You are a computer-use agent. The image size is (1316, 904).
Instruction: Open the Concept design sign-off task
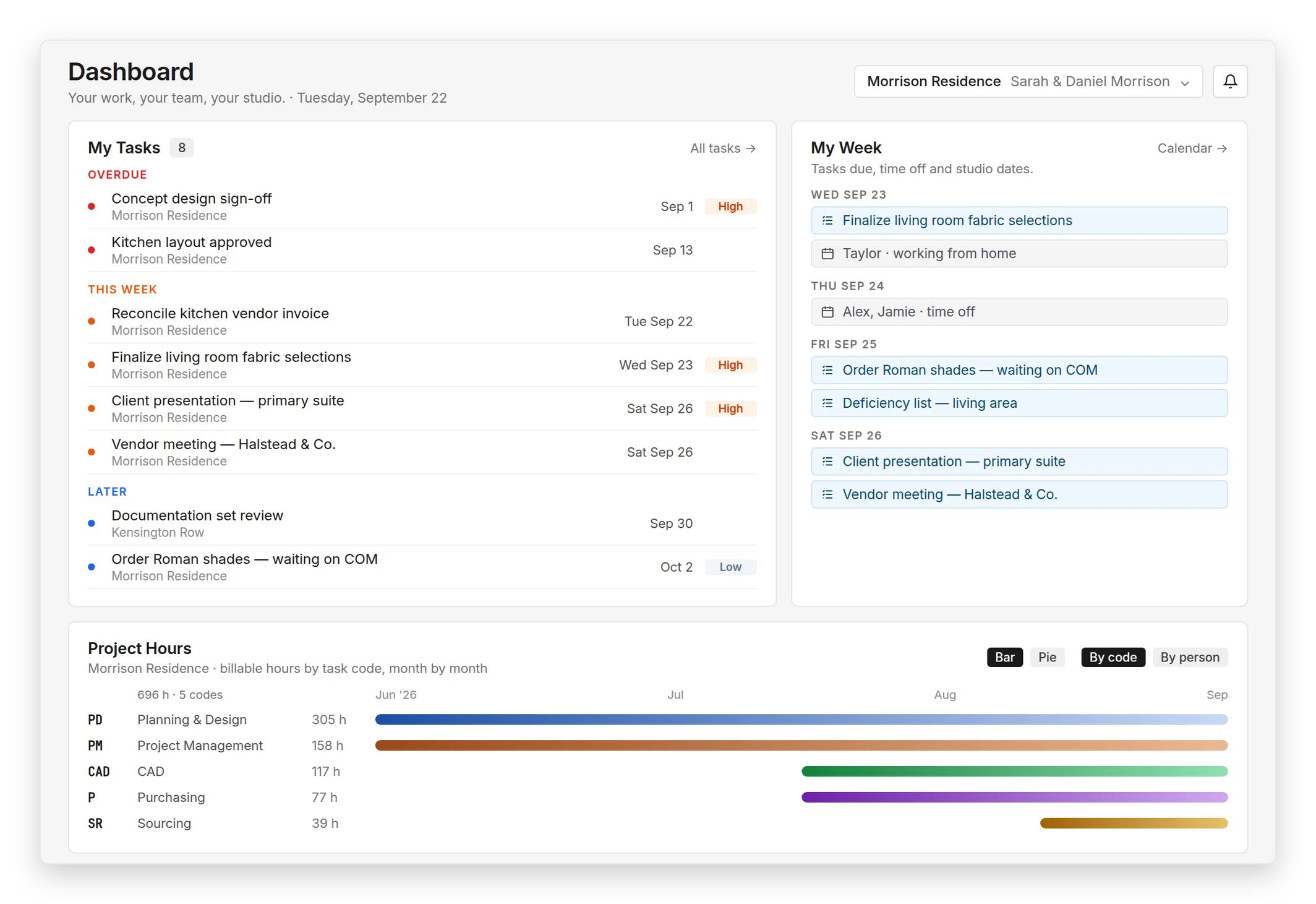(422, 207)
